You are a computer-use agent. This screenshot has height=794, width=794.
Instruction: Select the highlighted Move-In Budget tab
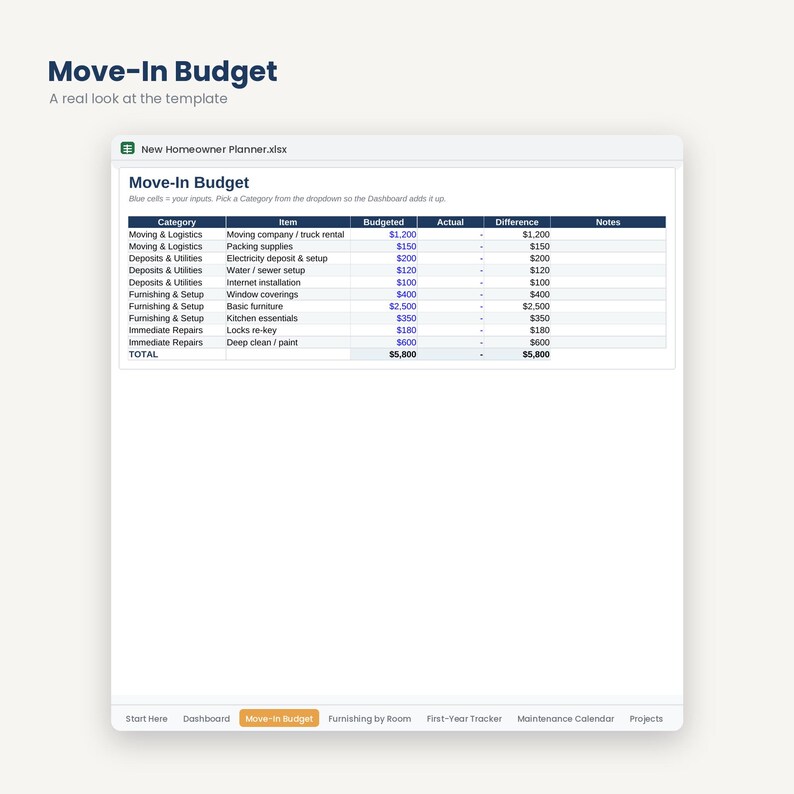point(279,719)
